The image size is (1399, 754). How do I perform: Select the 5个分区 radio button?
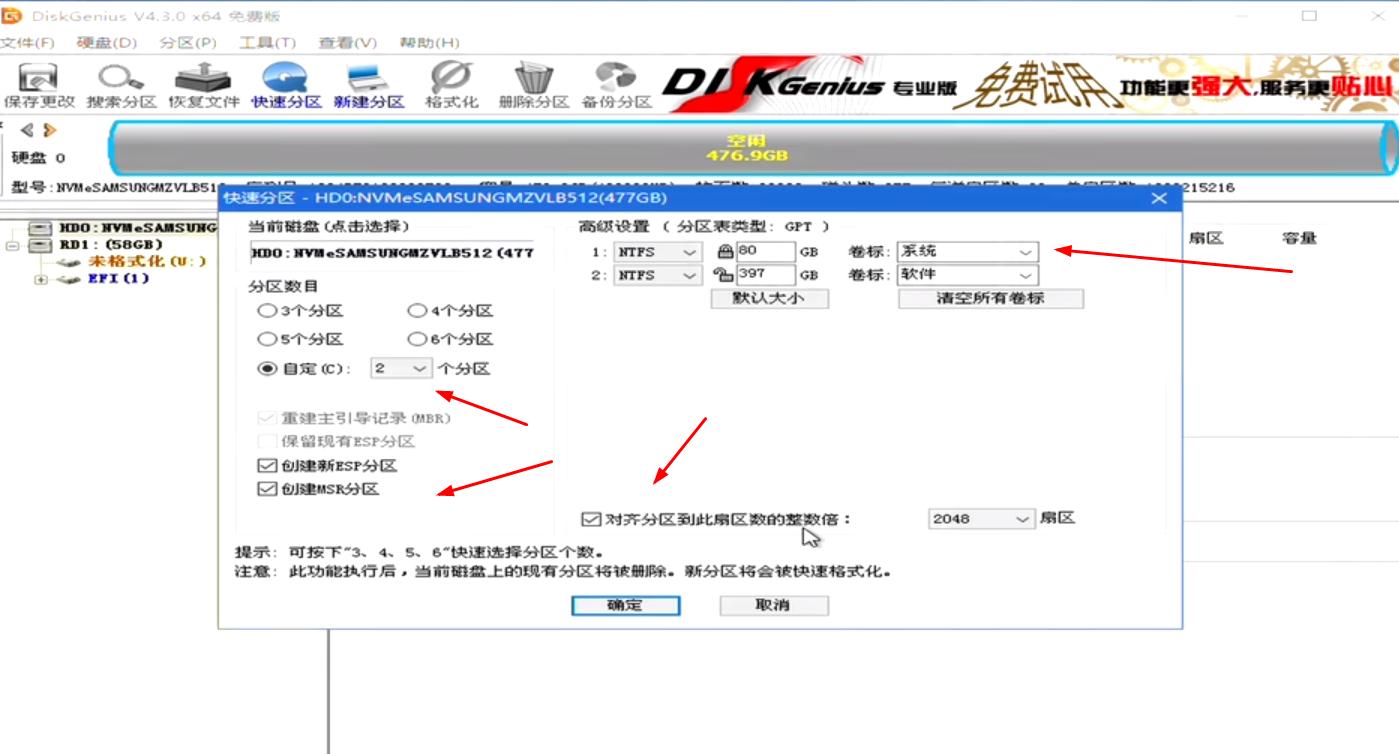coord(267,340)
